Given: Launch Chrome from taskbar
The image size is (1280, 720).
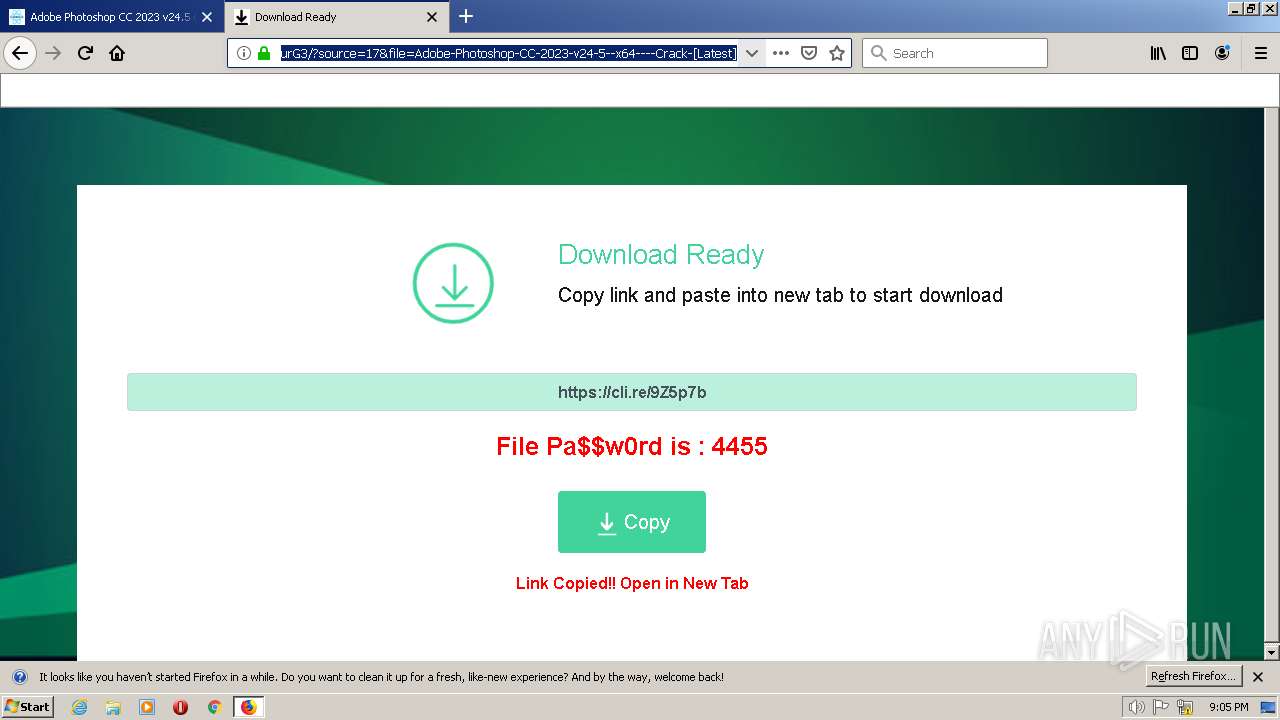Looking at the screenshot, I should pos(214,707).
